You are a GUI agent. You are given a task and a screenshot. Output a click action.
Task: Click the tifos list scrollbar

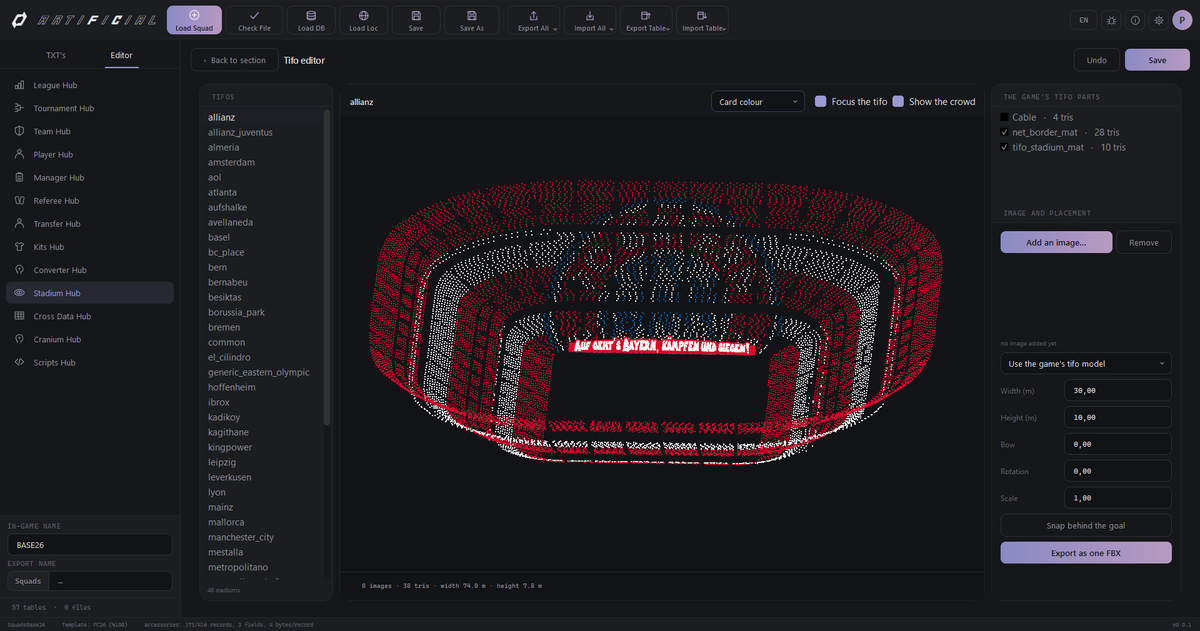(x=326, y=265)
